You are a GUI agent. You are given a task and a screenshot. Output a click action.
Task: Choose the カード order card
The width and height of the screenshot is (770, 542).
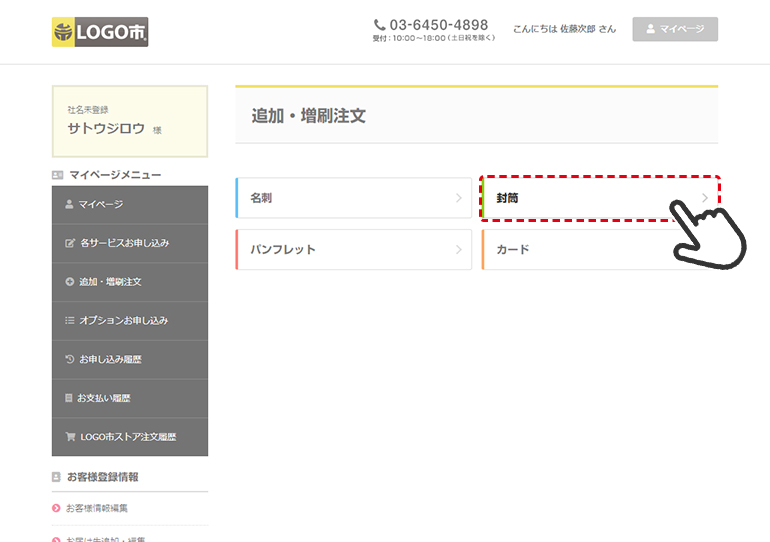pyautogui.click(x=600, y=249)
